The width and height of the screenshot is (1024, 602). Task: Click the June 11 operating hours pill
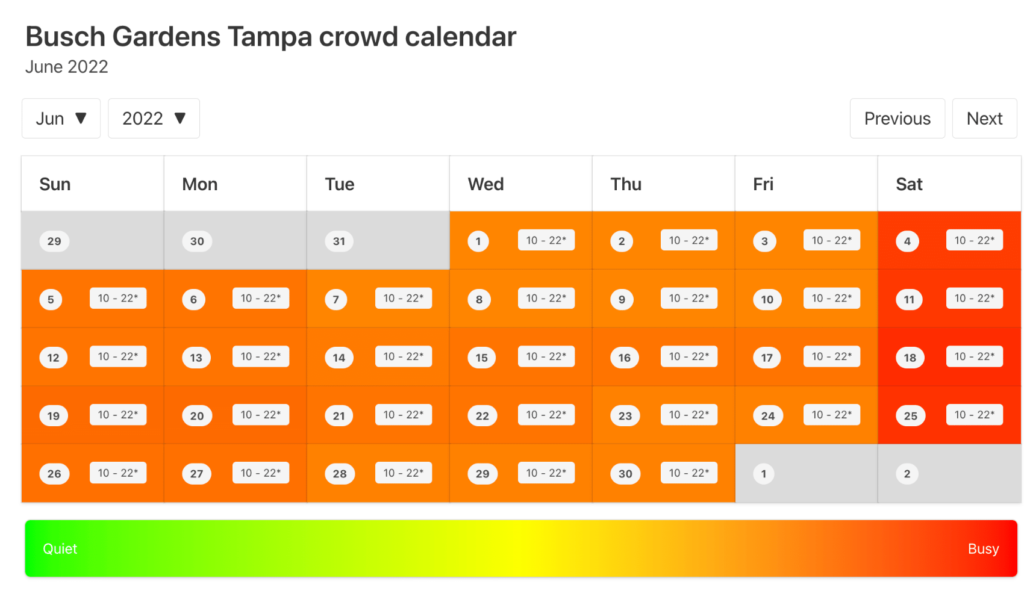click(975, 298)
